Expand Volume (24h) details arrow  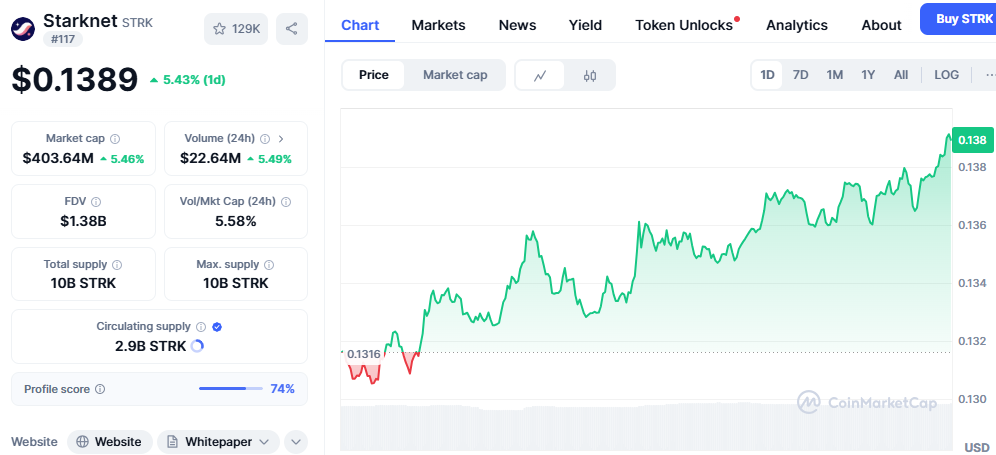280,139
